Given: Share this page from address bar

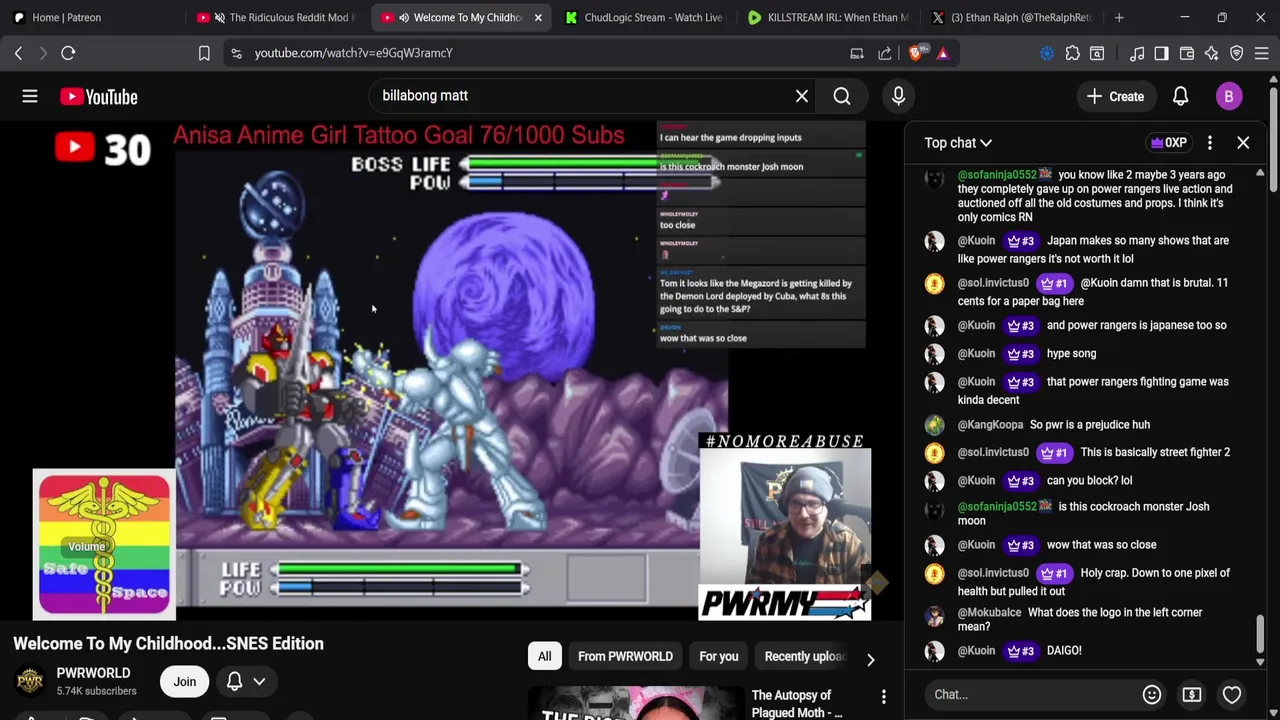Looking at the screenshot, I should [885, 53].
